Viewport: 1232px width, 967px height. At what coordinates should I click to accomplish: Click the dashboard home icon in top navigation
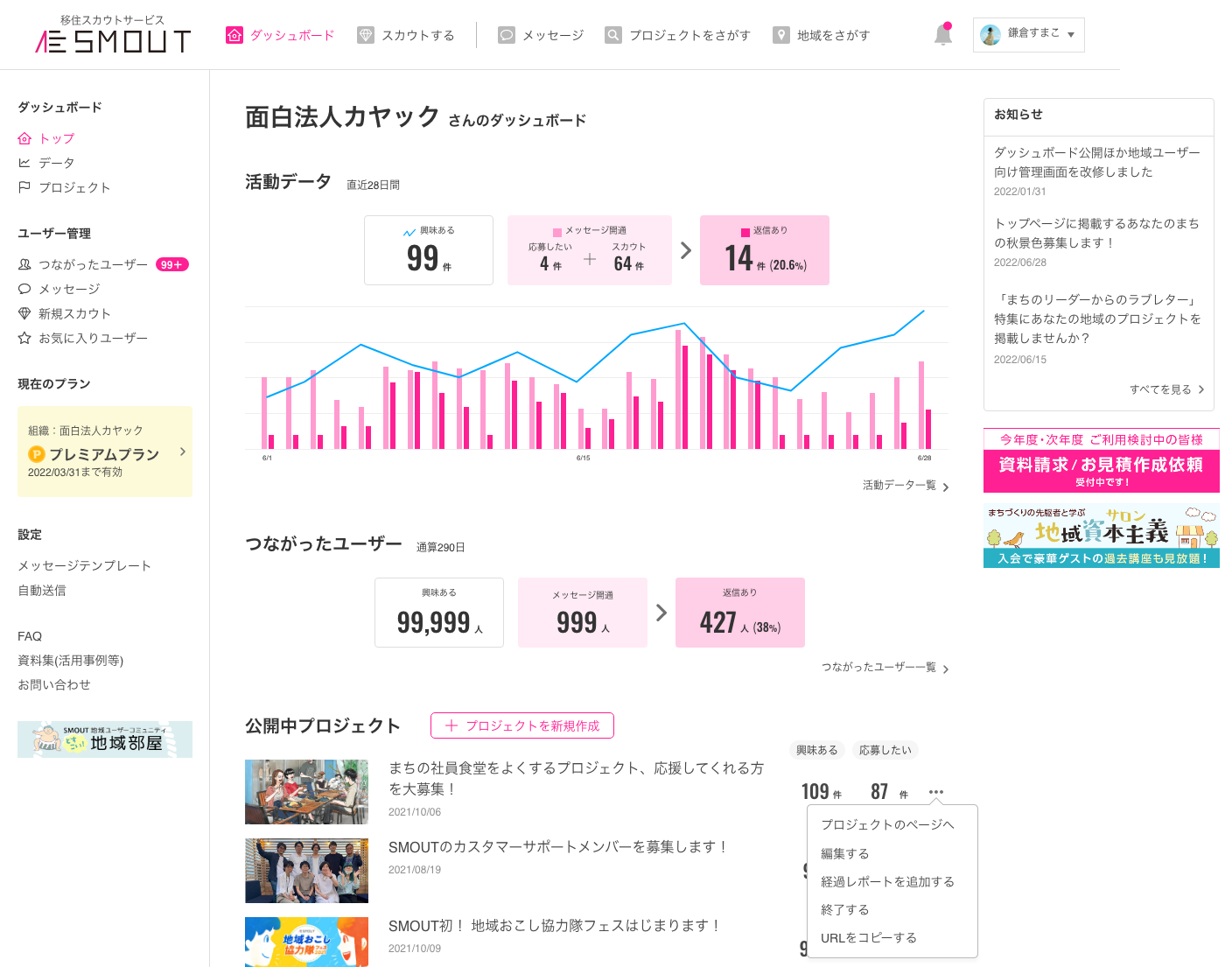(x=234, y=35)
